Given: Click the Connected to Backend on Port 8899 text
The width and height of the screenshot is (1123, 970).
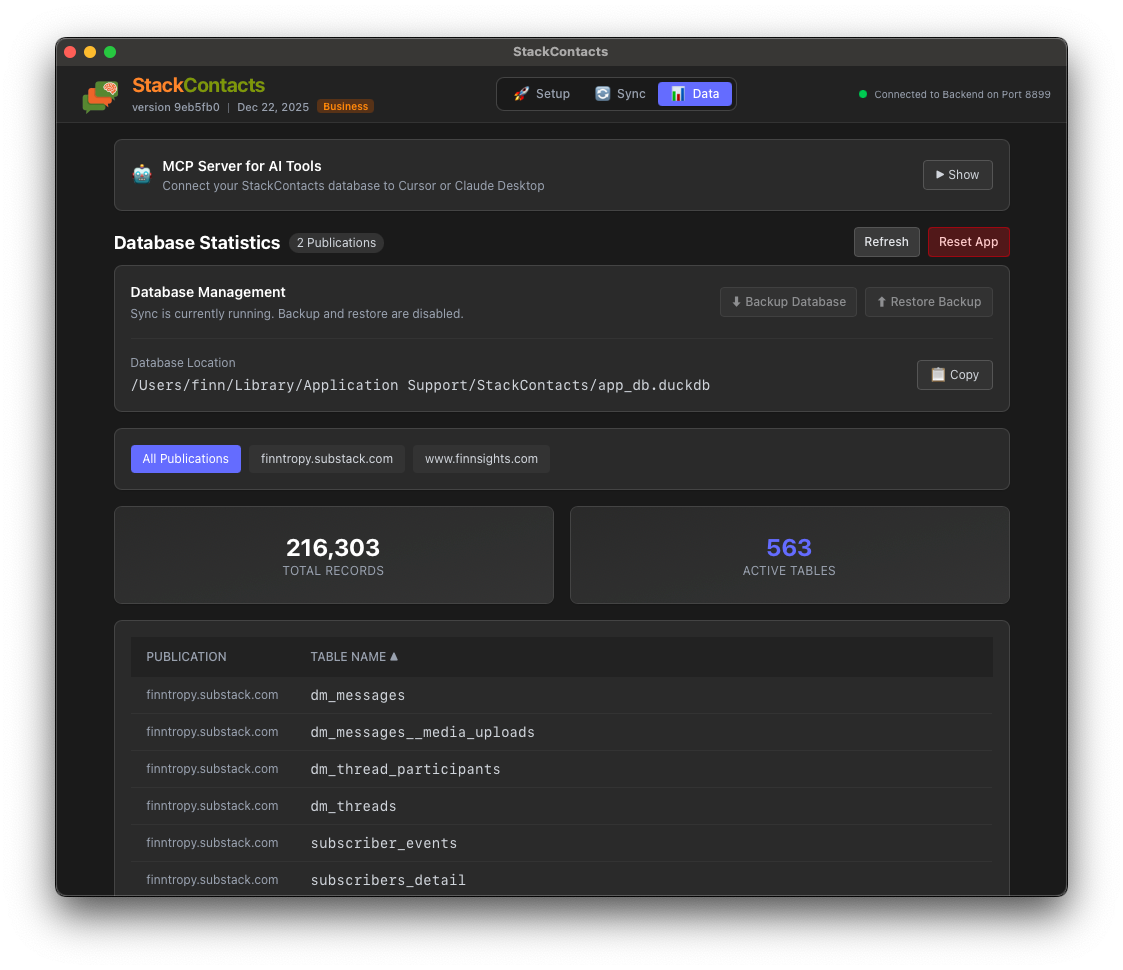Looking at the screenshot, I should (962, 95).
